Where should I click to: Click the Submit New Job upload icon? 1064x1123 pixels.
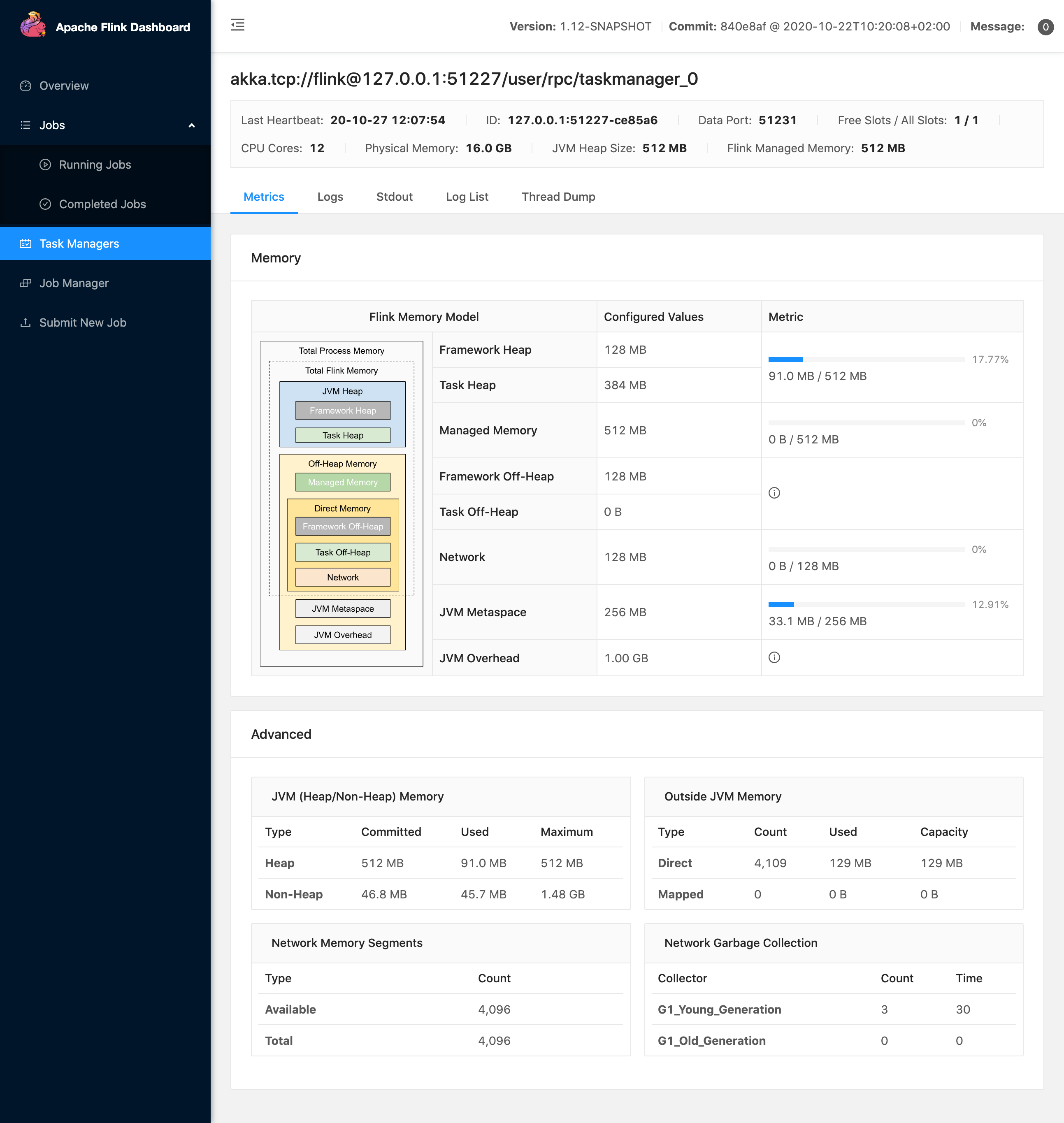[26, 322]
